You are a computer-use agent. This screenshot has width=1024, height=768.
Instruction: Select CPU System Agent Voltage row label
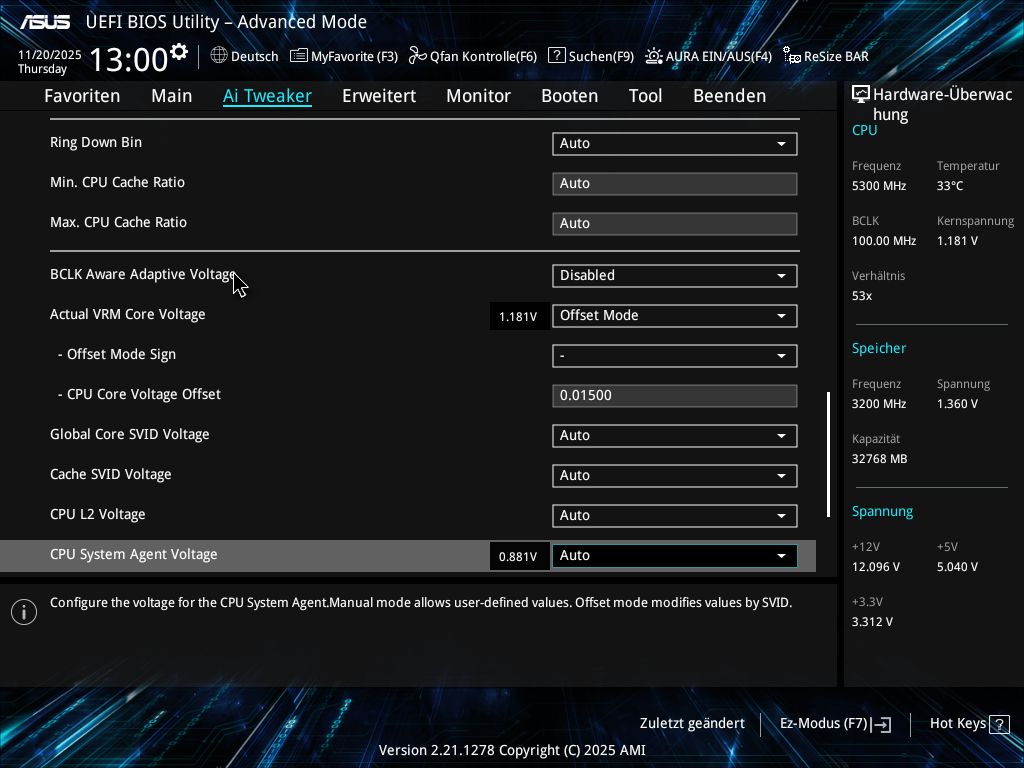click(x=134, y=554)
